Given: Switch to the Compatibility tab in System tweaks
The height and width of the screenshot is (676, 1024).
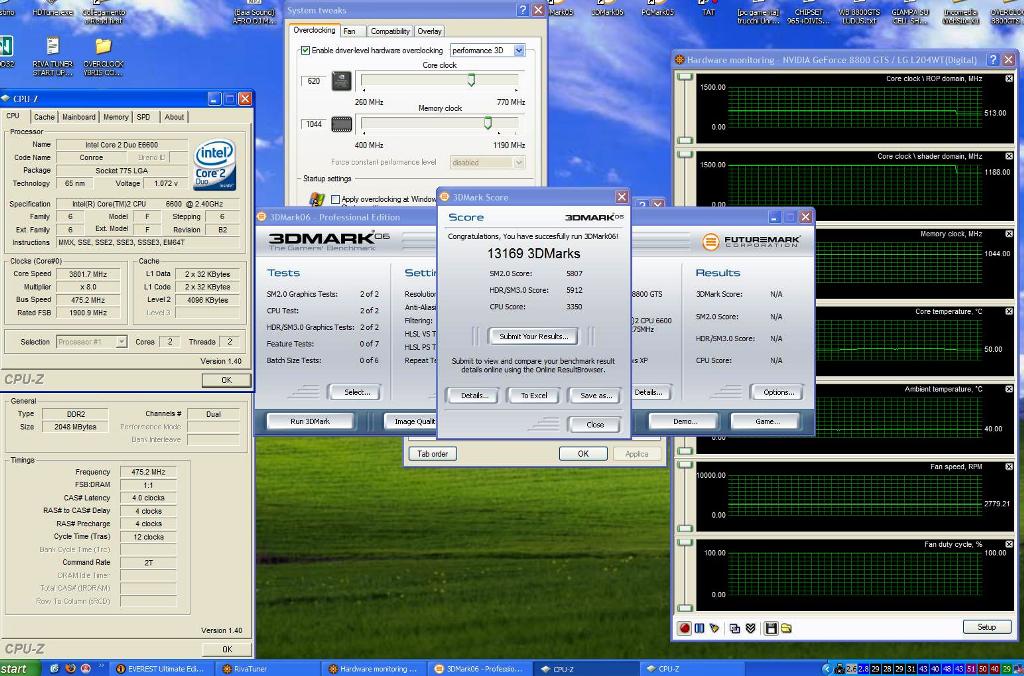Looking at the screenshot, I should pos(390,31).
